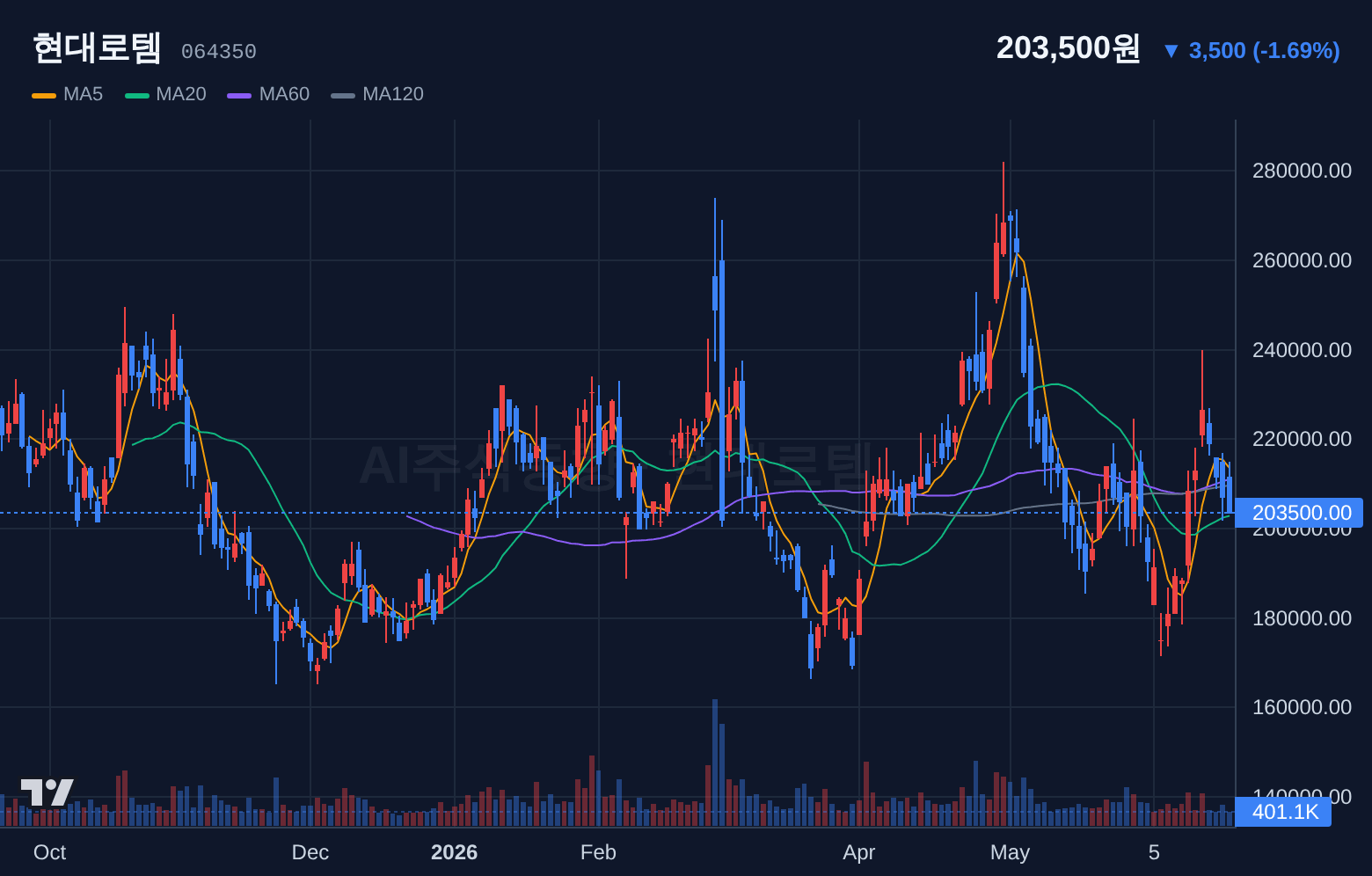Click the gray MA120 legend swatch
Screen dimensions: 1372x876
coord(343,95)
